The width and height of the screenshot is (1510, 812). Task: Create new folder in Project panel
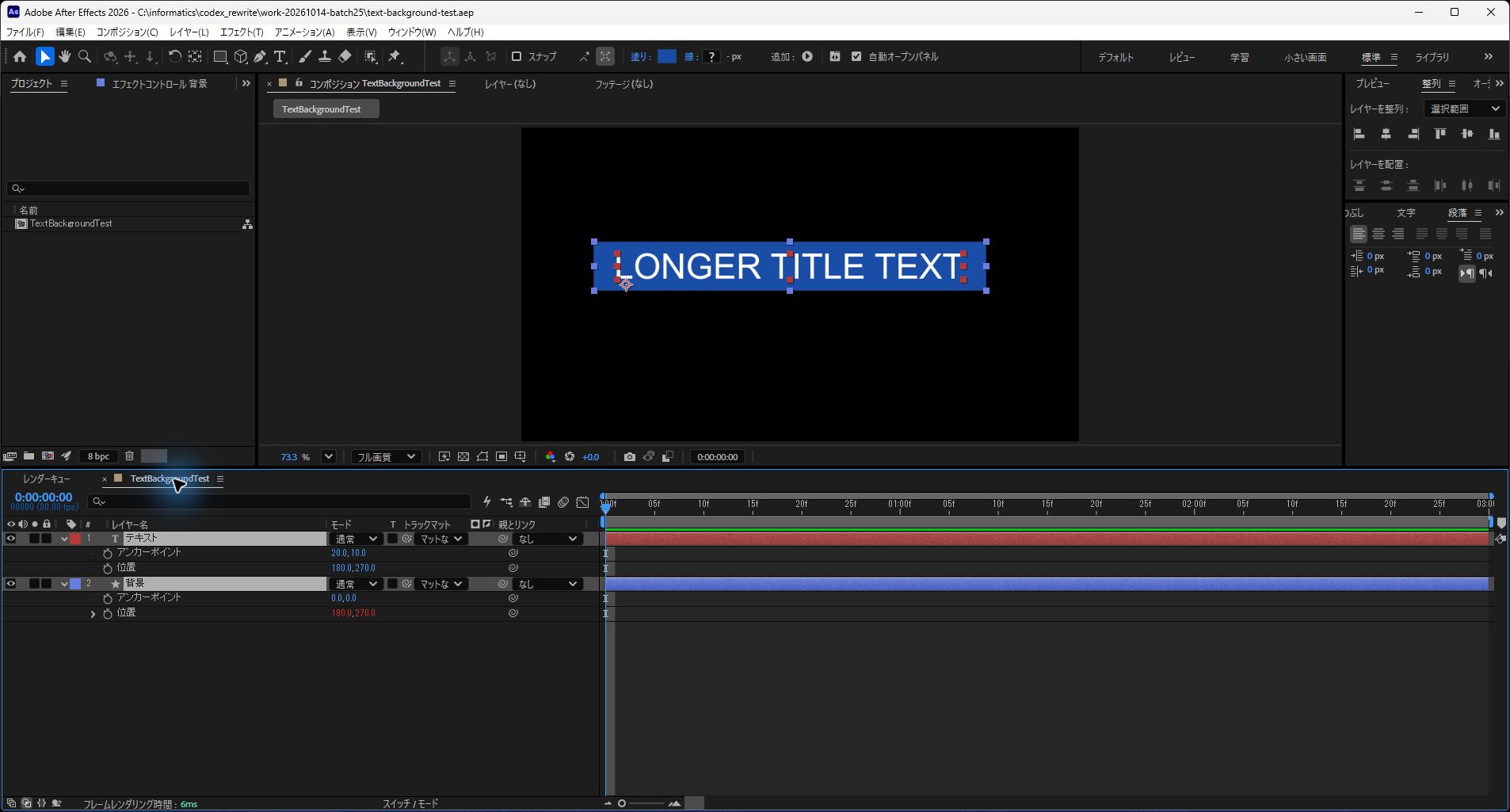coord(29,456)
